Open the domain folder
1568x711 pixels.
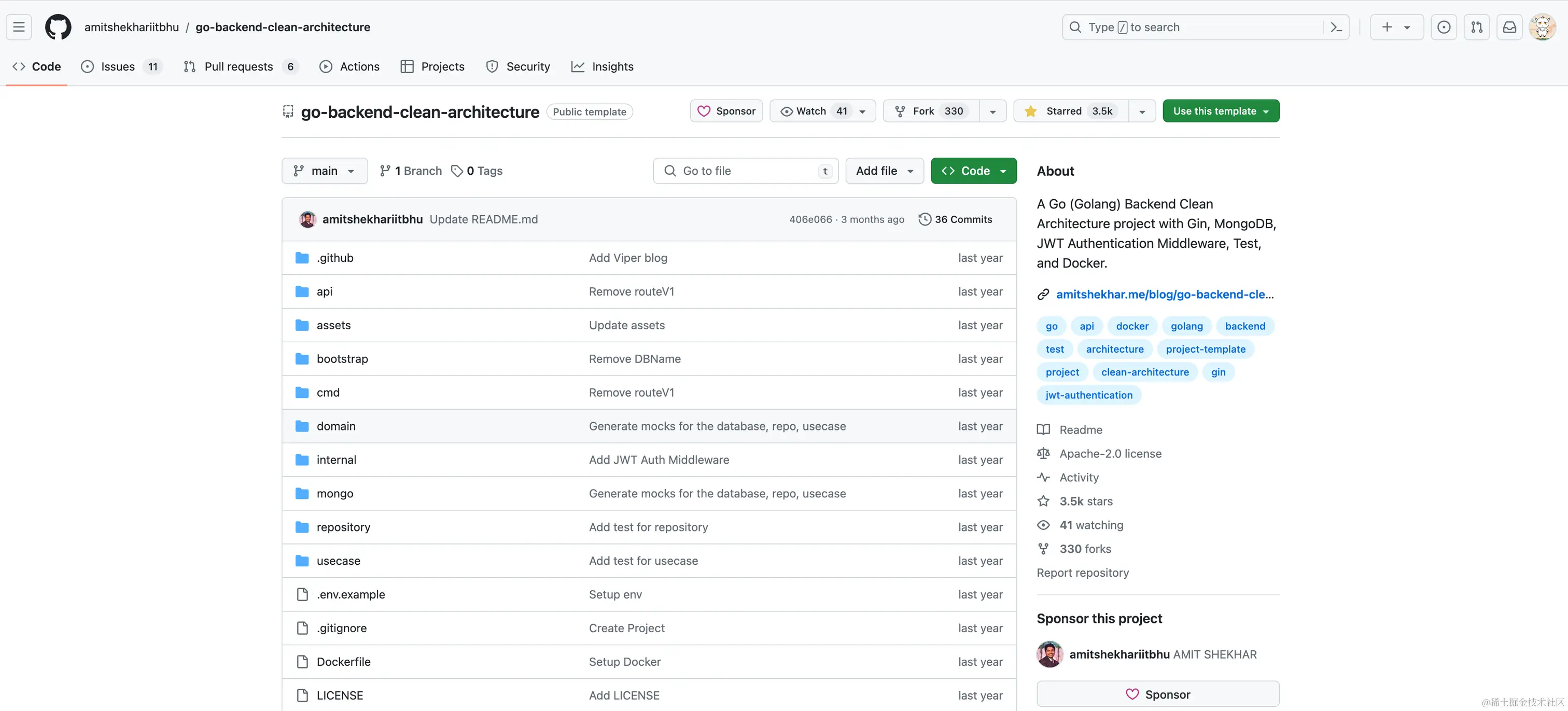click(336, 426)
